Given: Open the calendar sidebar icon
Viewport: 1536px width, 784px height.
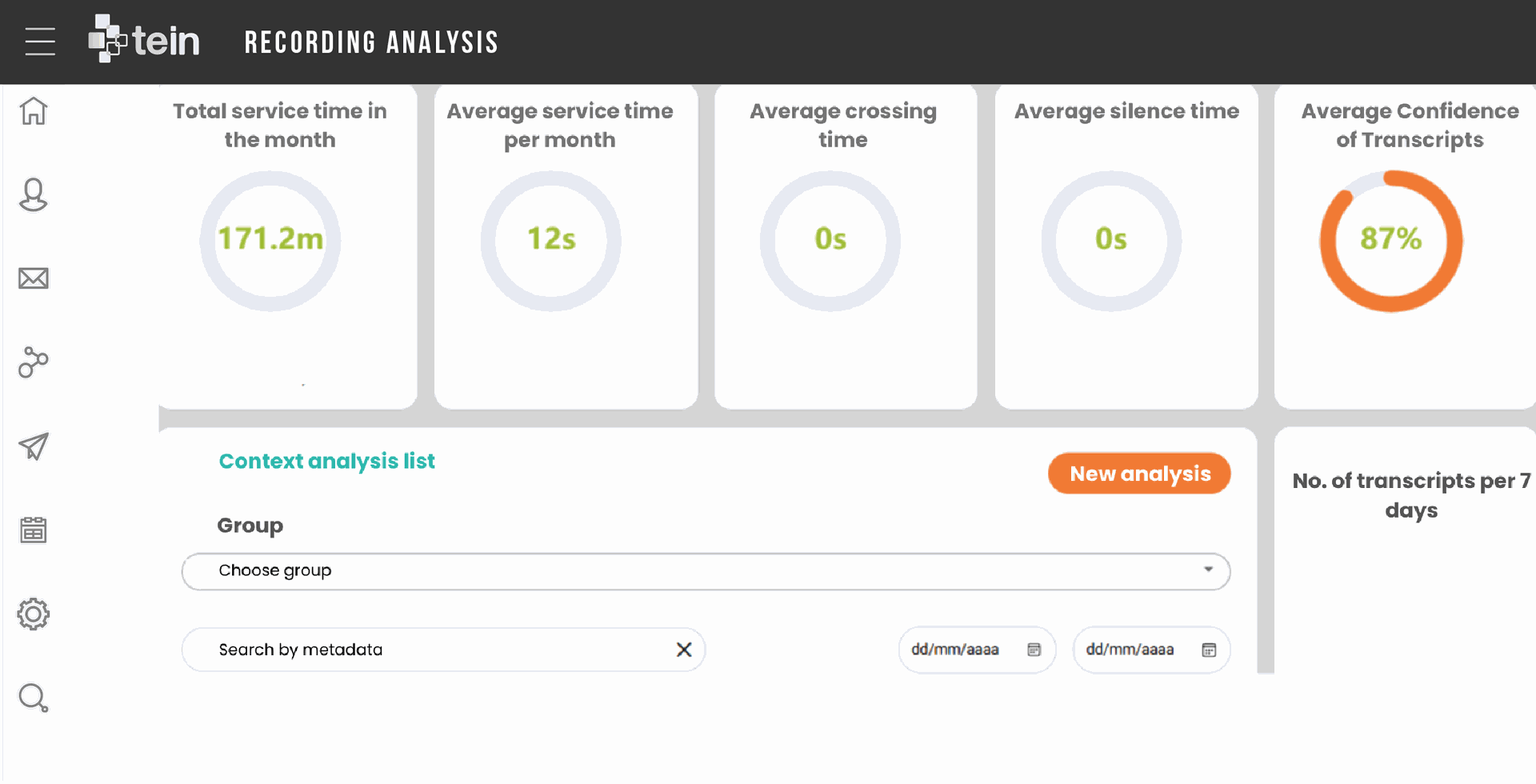Looking at the screenshot, I should (x=34, y=530).
